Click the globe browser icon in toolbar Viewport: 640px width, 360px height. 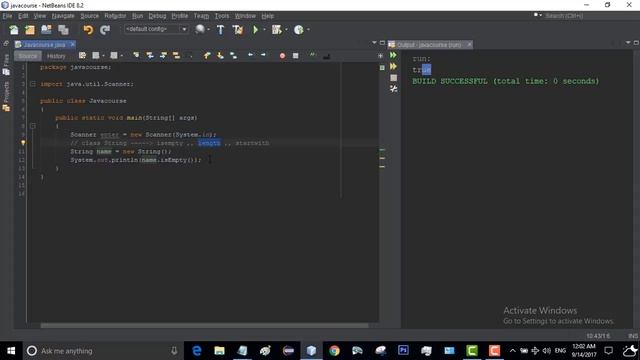coord(200,29)
